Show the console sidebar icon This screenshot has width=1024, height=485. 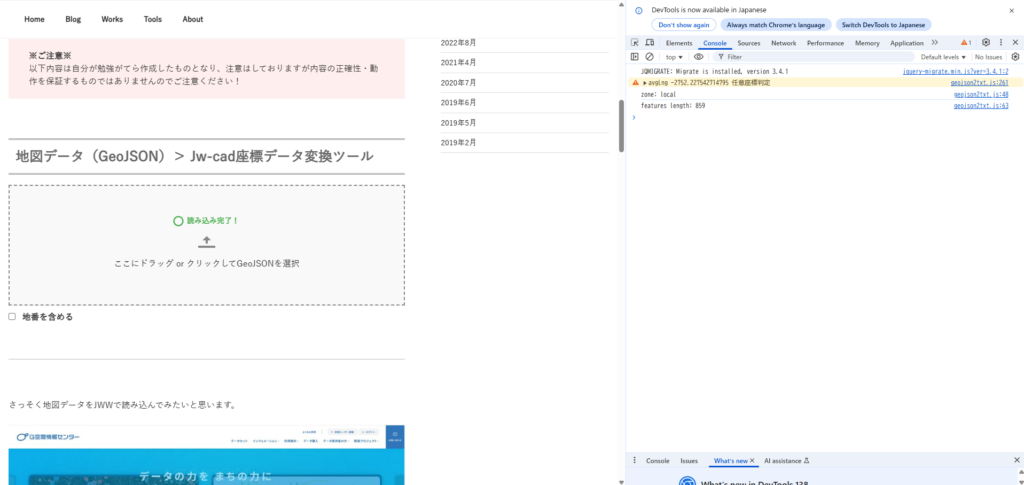pyautogui.click(x=634, y=57)
